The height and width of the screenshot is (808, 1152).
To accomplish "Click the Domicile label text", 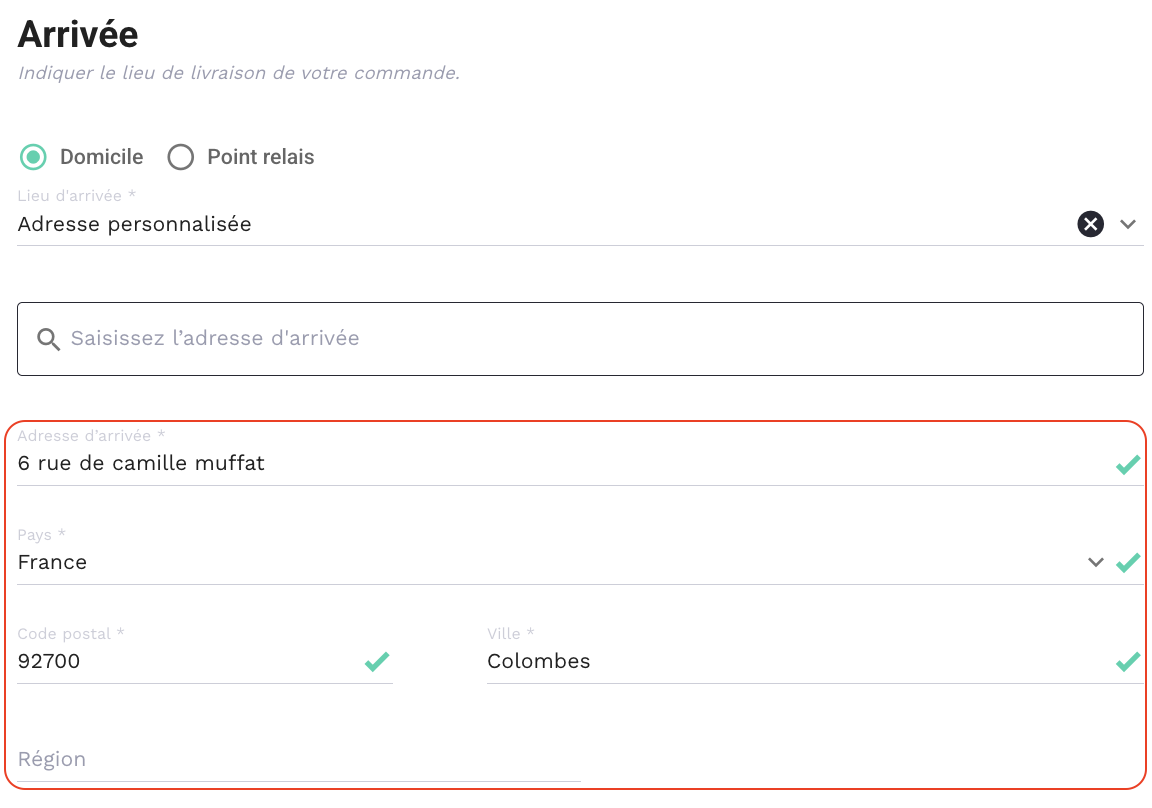I will coord(101,157).
